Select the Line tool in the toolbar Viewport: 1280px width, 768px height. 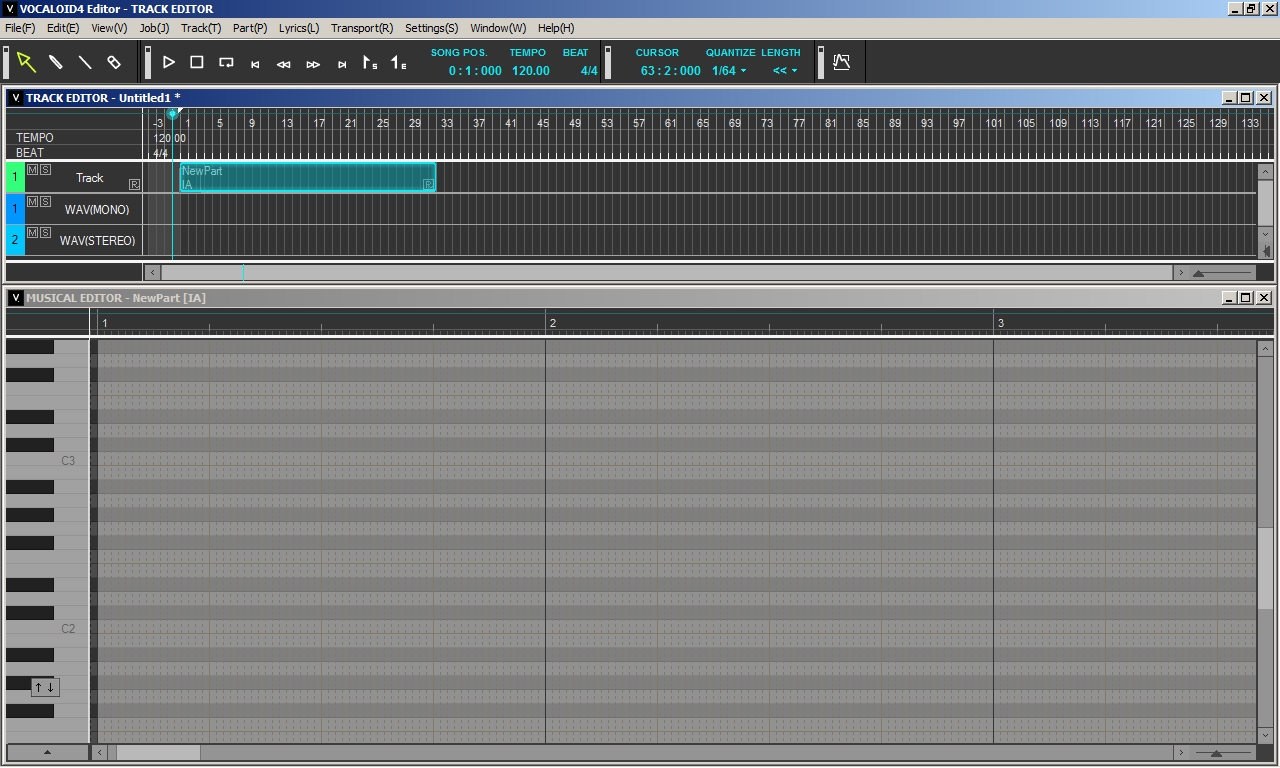pyautogui.click(x=85, y=61)
